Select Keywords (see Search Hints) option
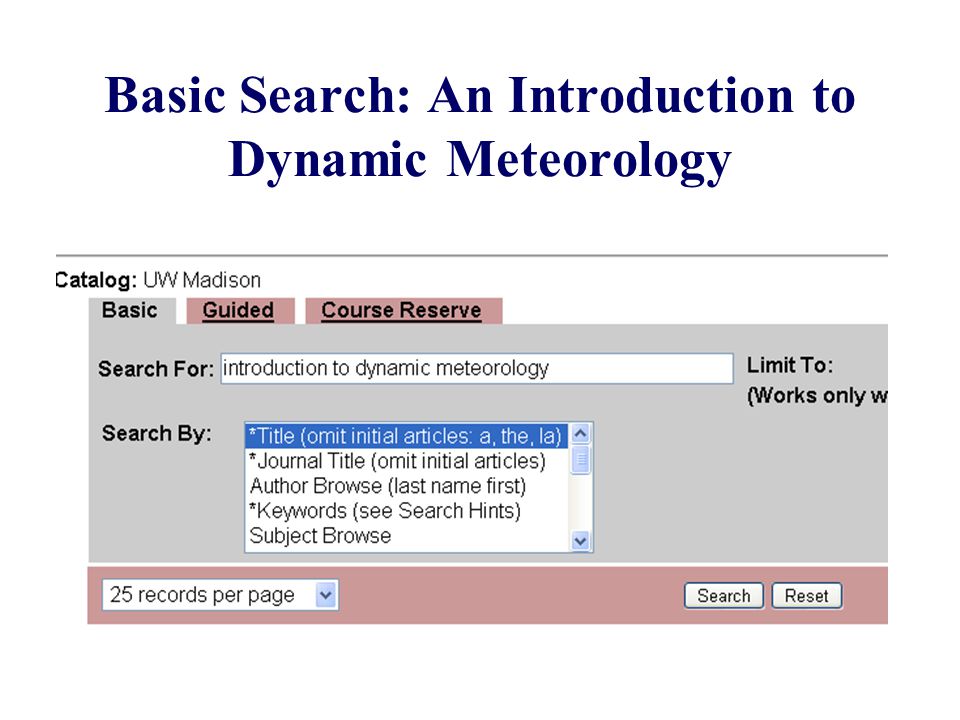Screen dimensions: 960x720 coord(407,511)
